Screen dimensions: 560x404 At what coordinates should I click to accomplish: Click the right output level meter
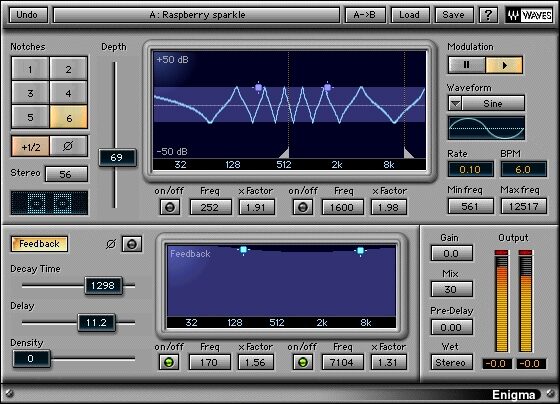[x=526, y=301]
